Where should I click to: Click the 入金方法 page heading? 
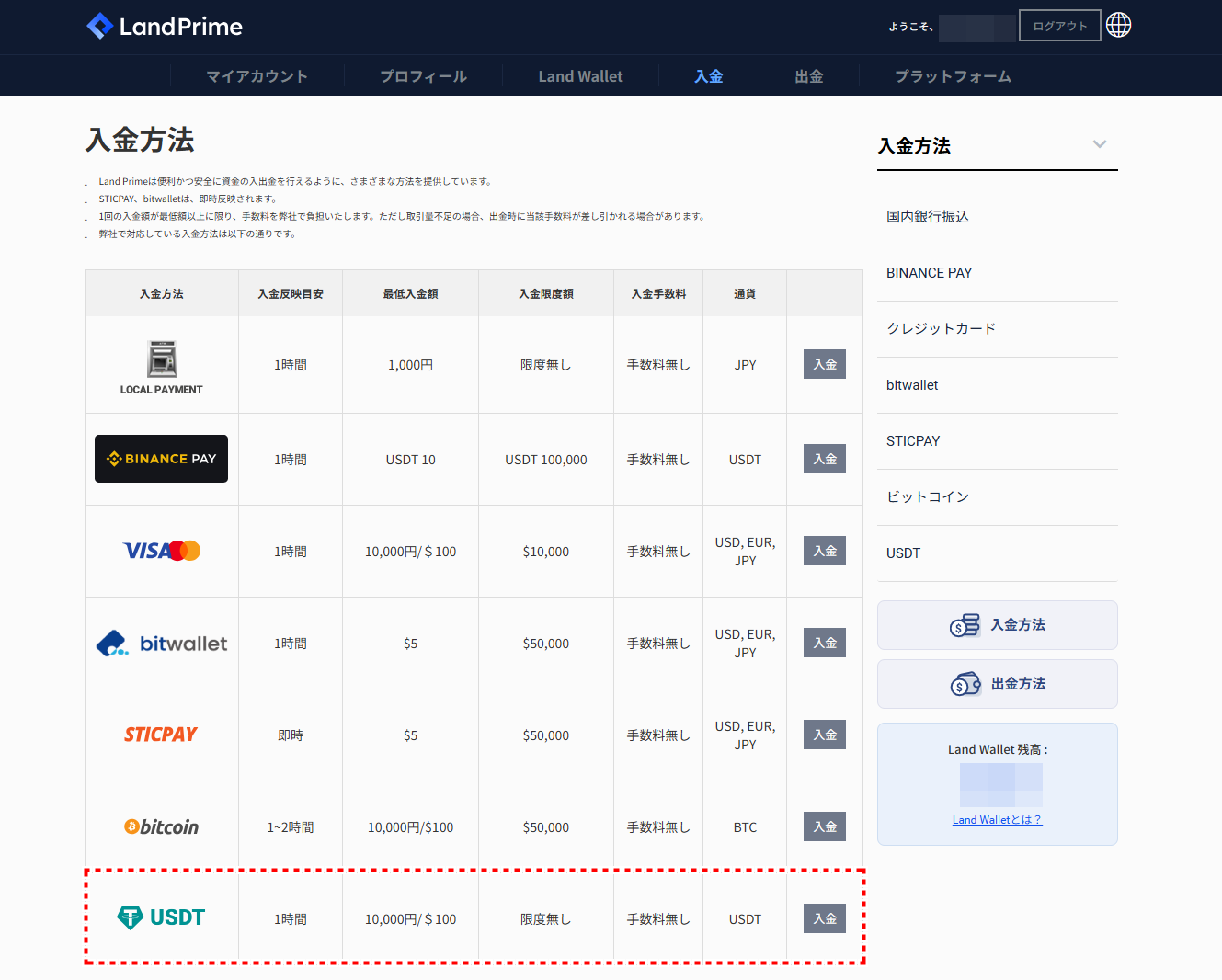point(140,140)
